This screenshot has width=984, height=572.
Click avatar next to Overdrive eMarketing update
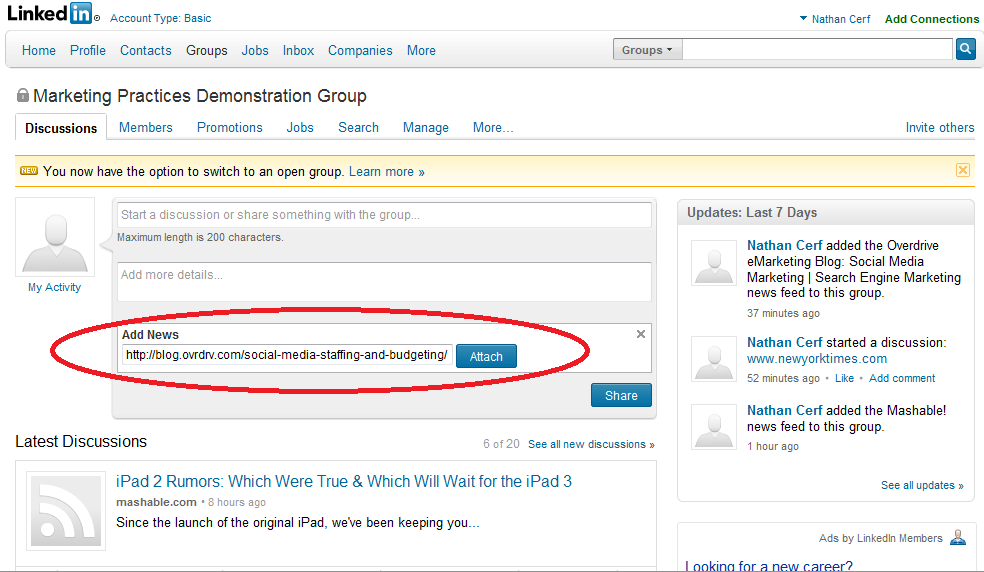pyautogui.click(x=714, y=262)
